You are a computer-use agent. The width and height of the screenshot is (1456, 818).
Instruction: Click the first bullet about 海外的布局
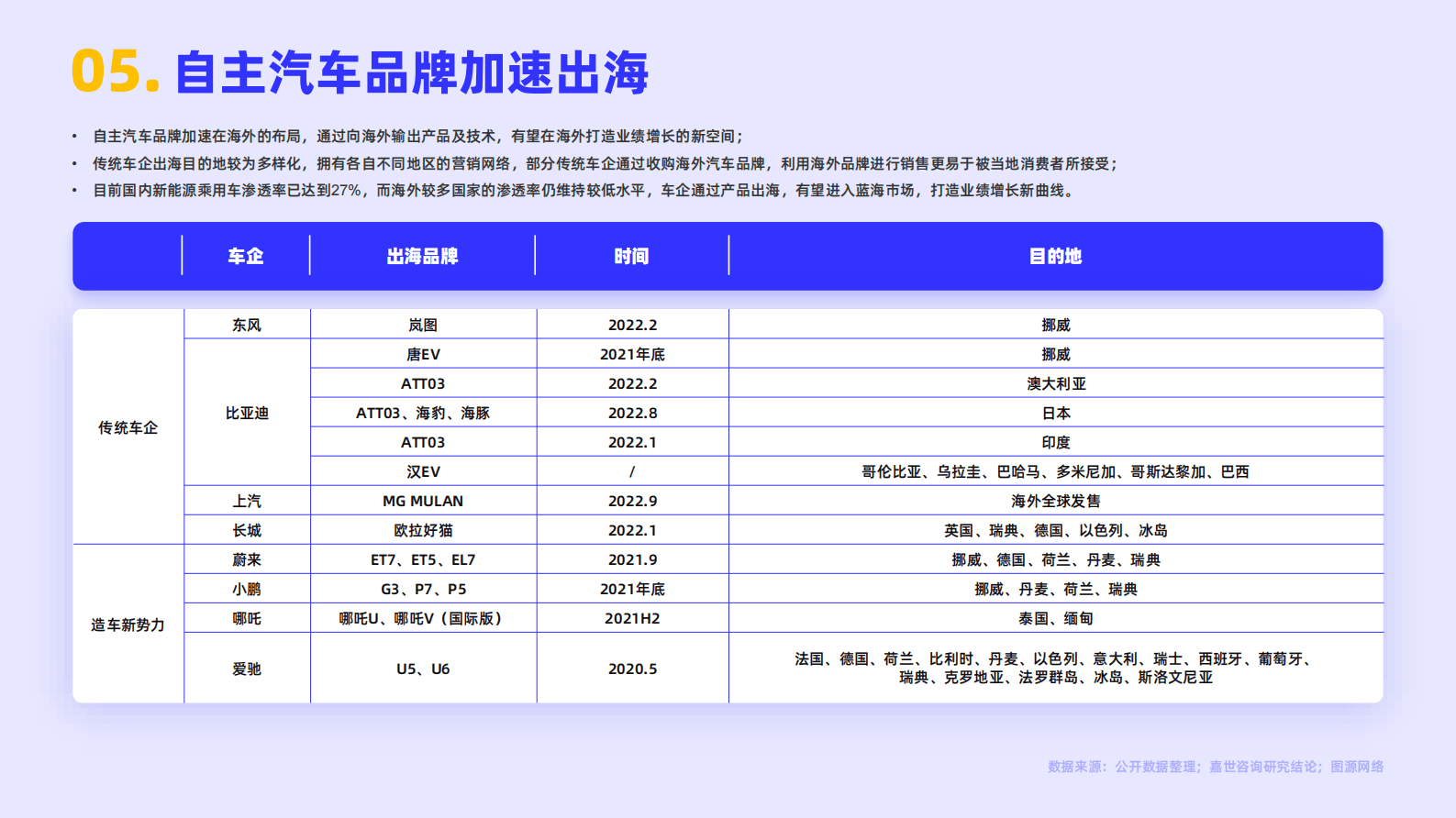click(x=418, y=136)
